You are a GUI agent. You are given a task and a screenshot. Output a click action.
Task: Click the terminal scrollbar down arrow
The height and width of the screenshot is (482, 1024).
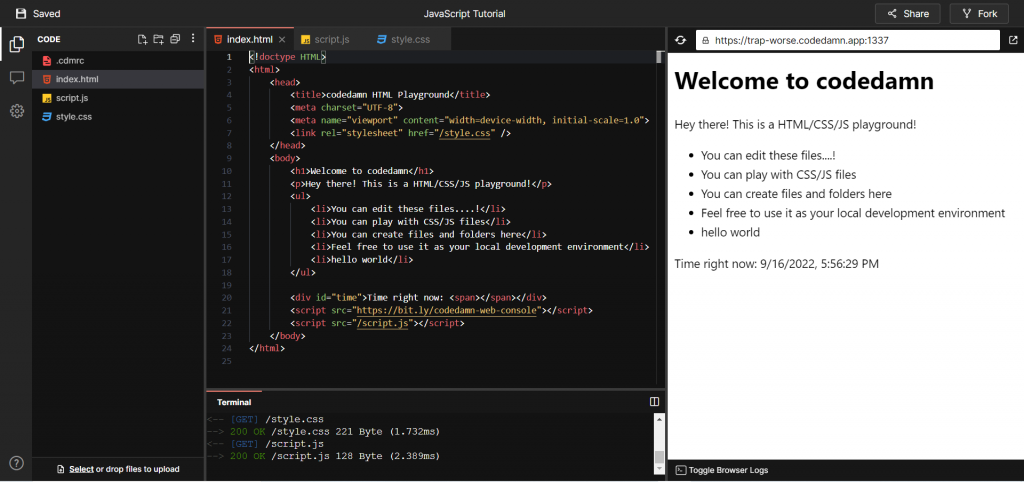click(x=659, y=468)
